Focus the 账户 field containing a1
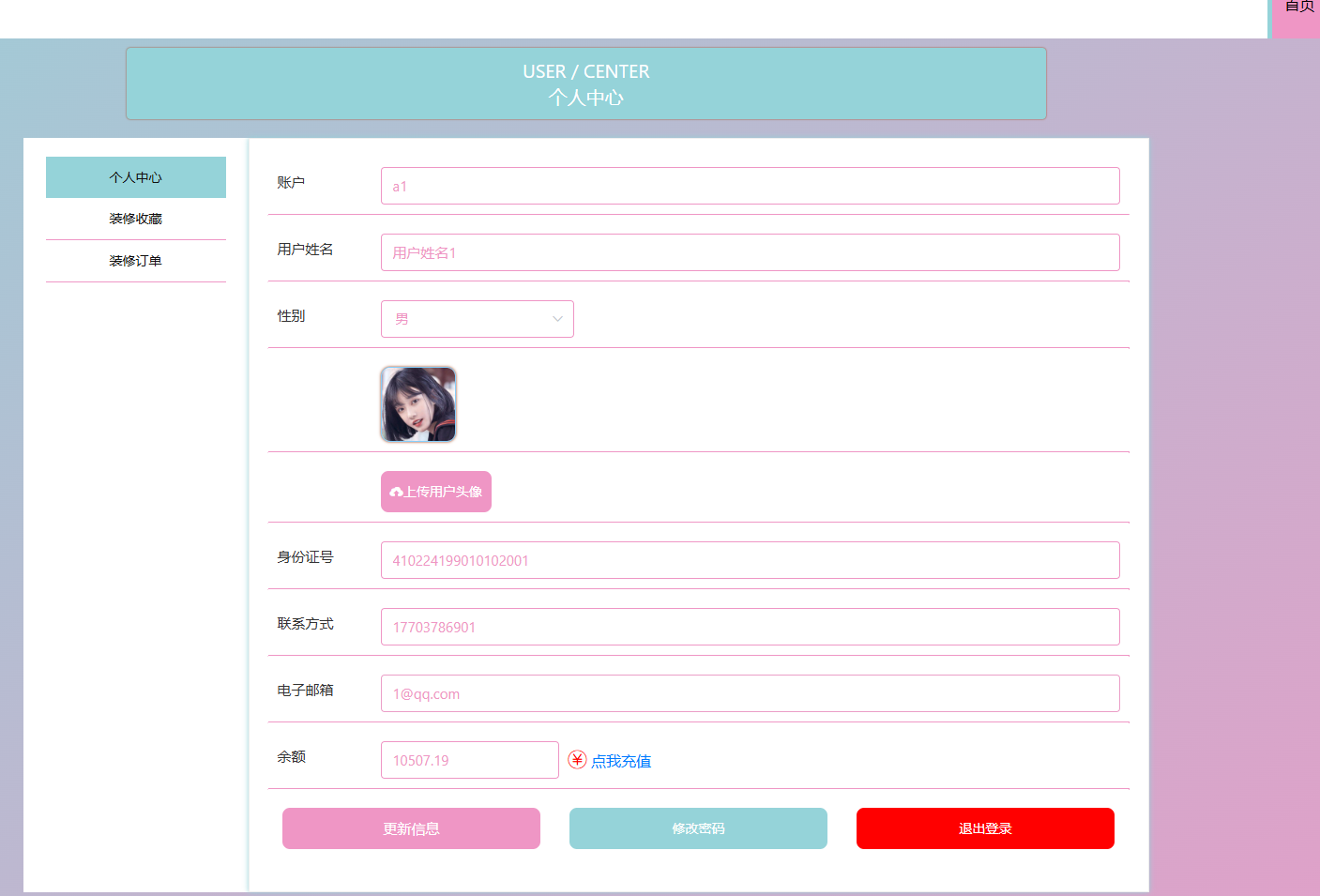Screen dimensions: 1320x896 [750, 186]
